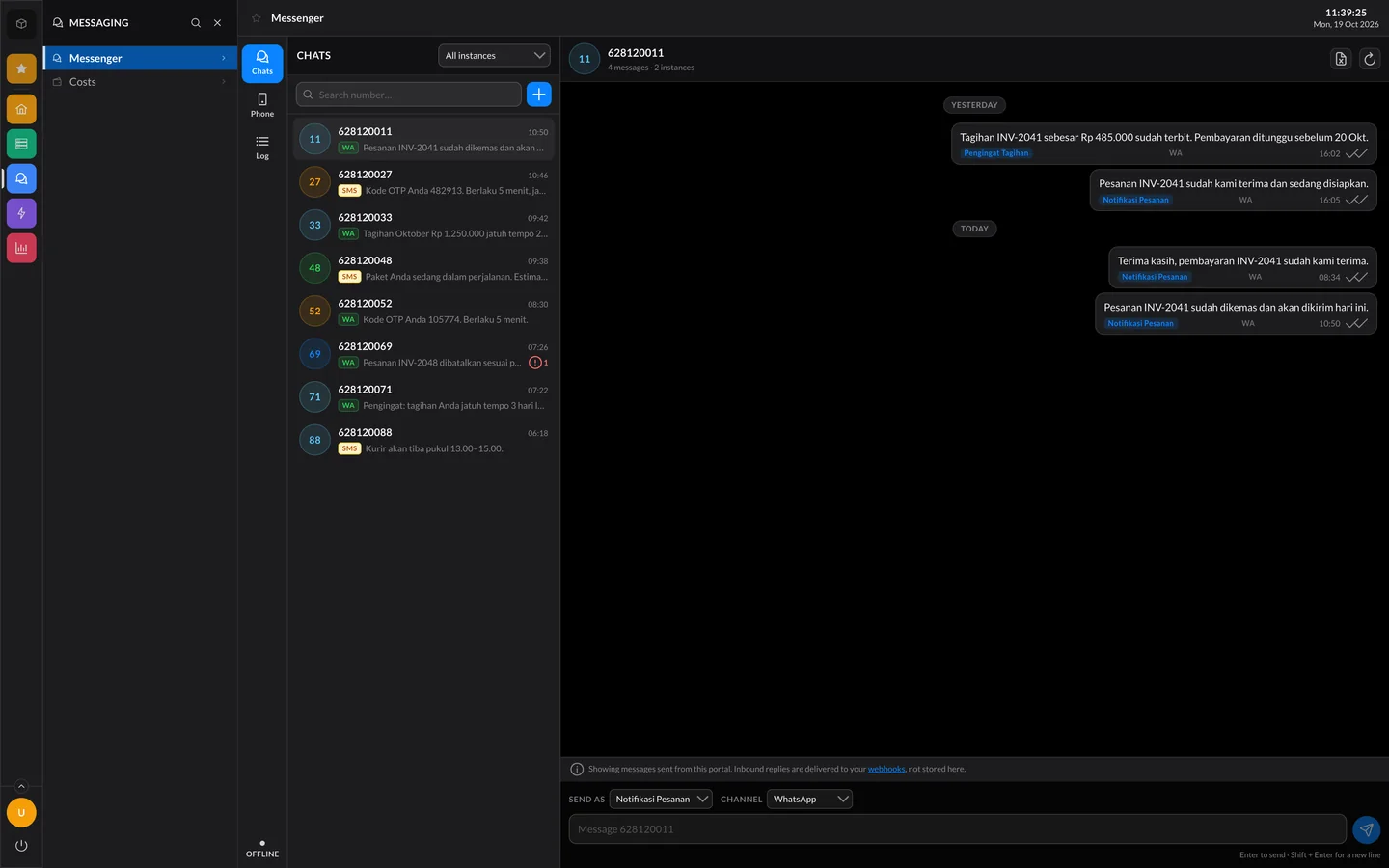Click the blue plus new chat button

coord(539,95)
